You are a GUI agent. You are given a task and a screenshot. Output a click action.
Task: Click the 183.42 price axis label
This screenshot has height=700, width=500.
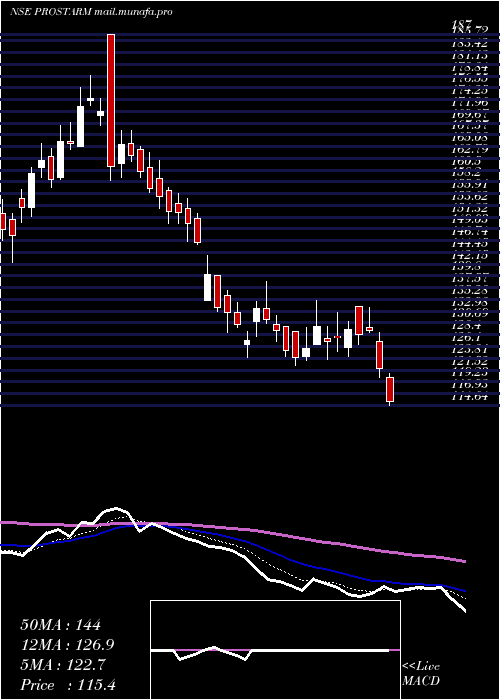click(x=470, y=44)
